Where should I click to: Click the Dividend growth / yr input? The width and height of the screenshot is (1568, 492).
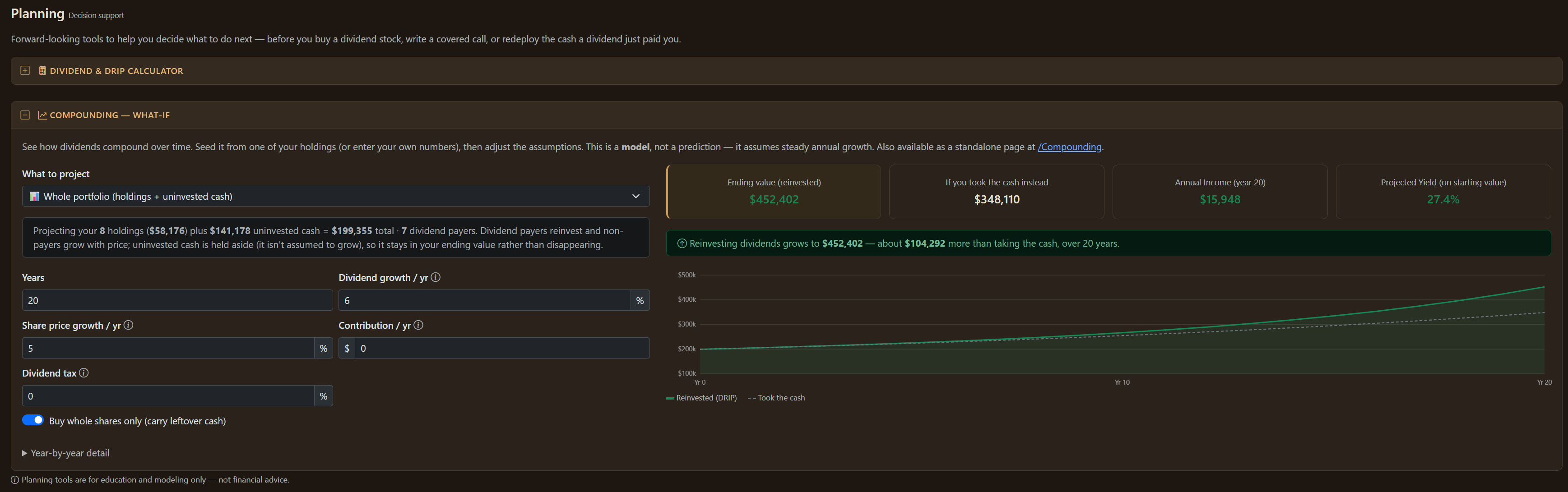(x=484, y=300)
